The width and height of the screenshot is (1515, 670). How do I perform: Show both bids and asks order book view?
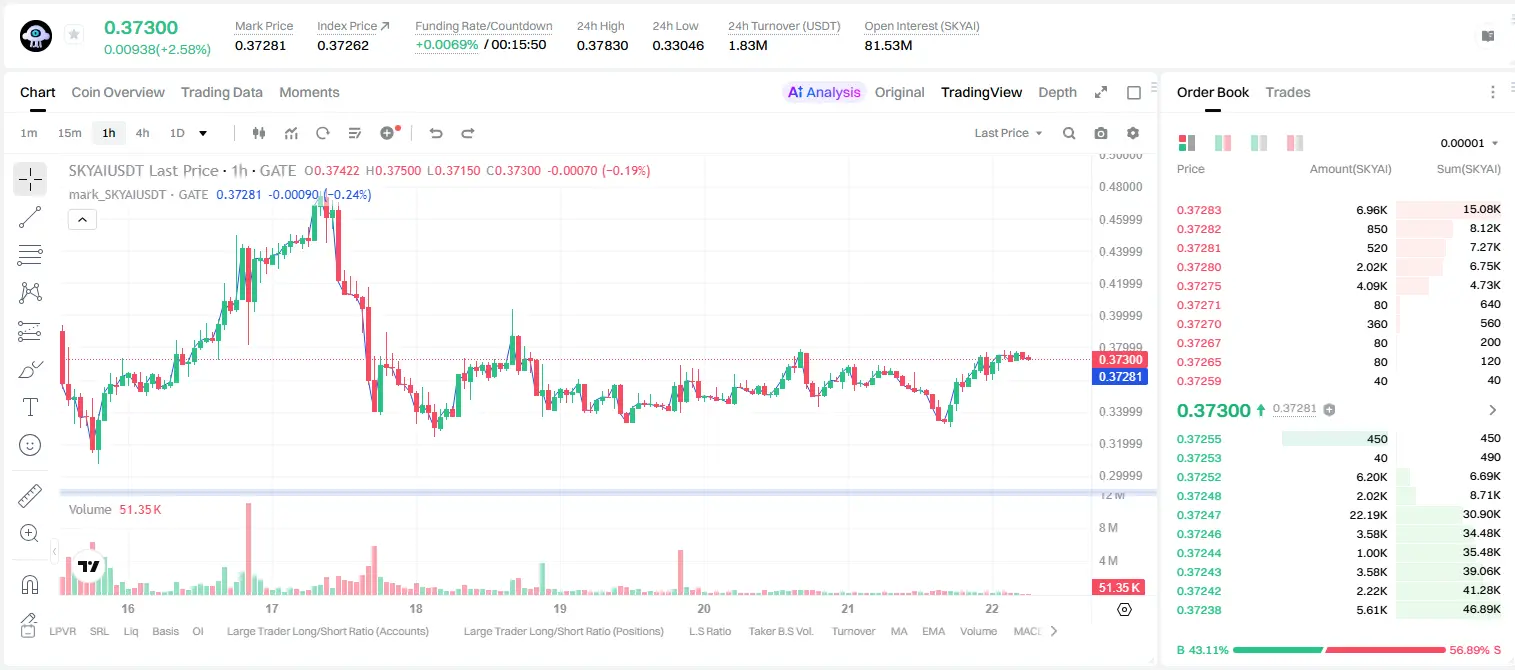[x=1187, y=143]
